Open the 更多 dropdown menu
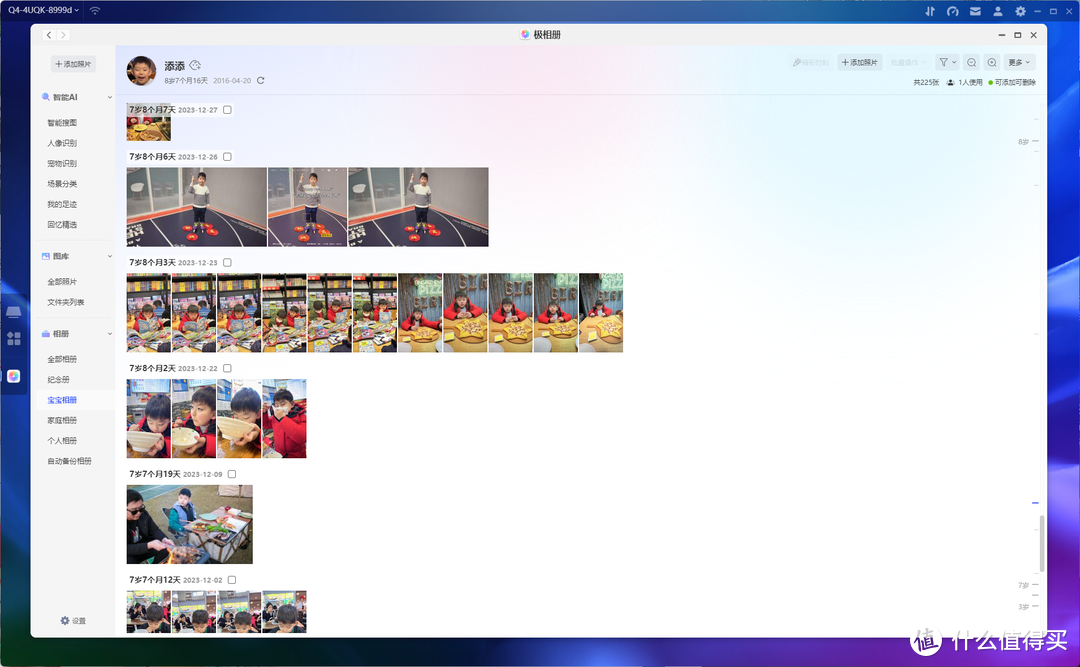 [1019, 63]
